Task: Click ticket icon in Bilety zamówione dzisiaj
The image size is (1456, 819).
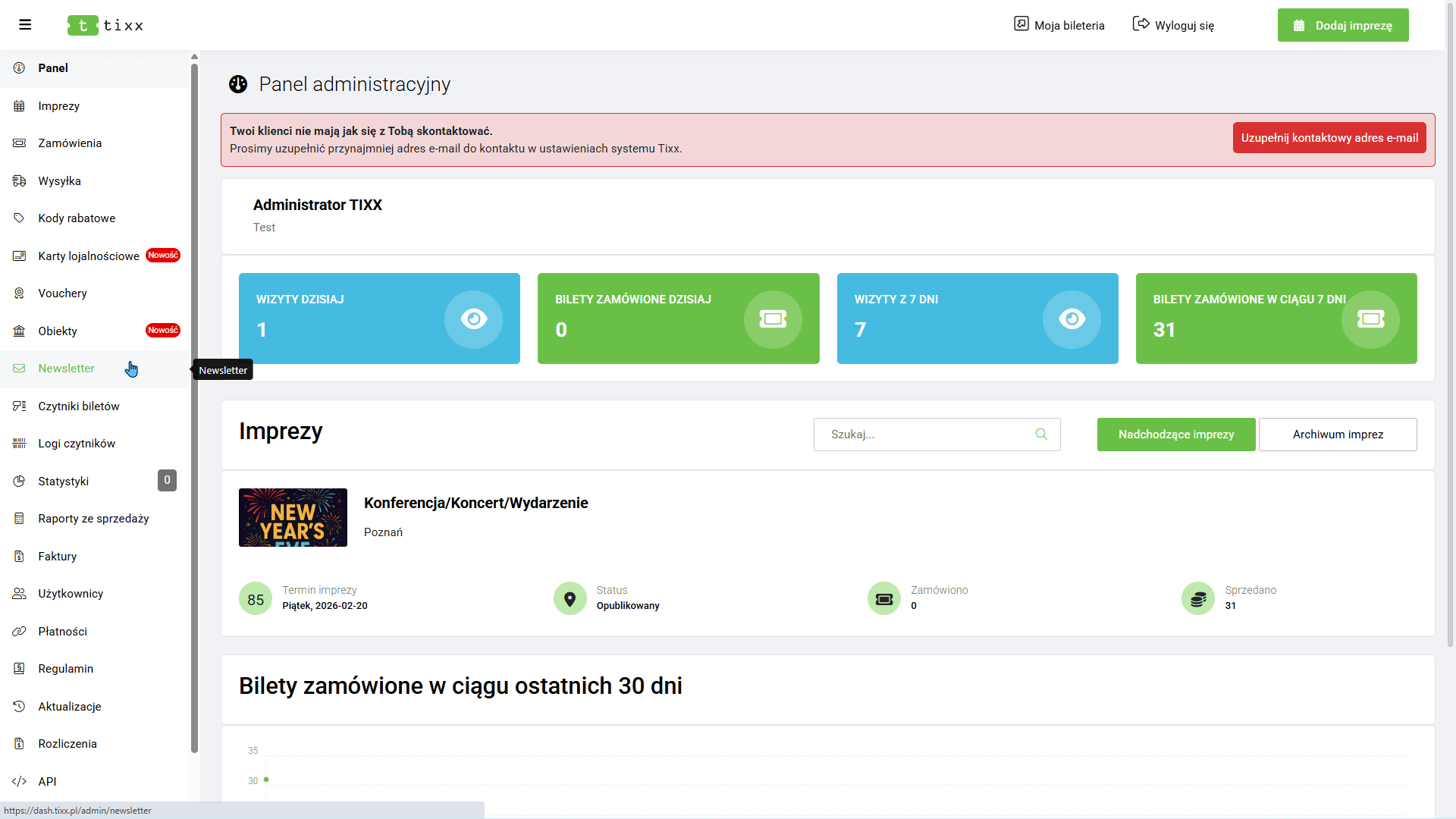Action: click(x=773, y=319)
